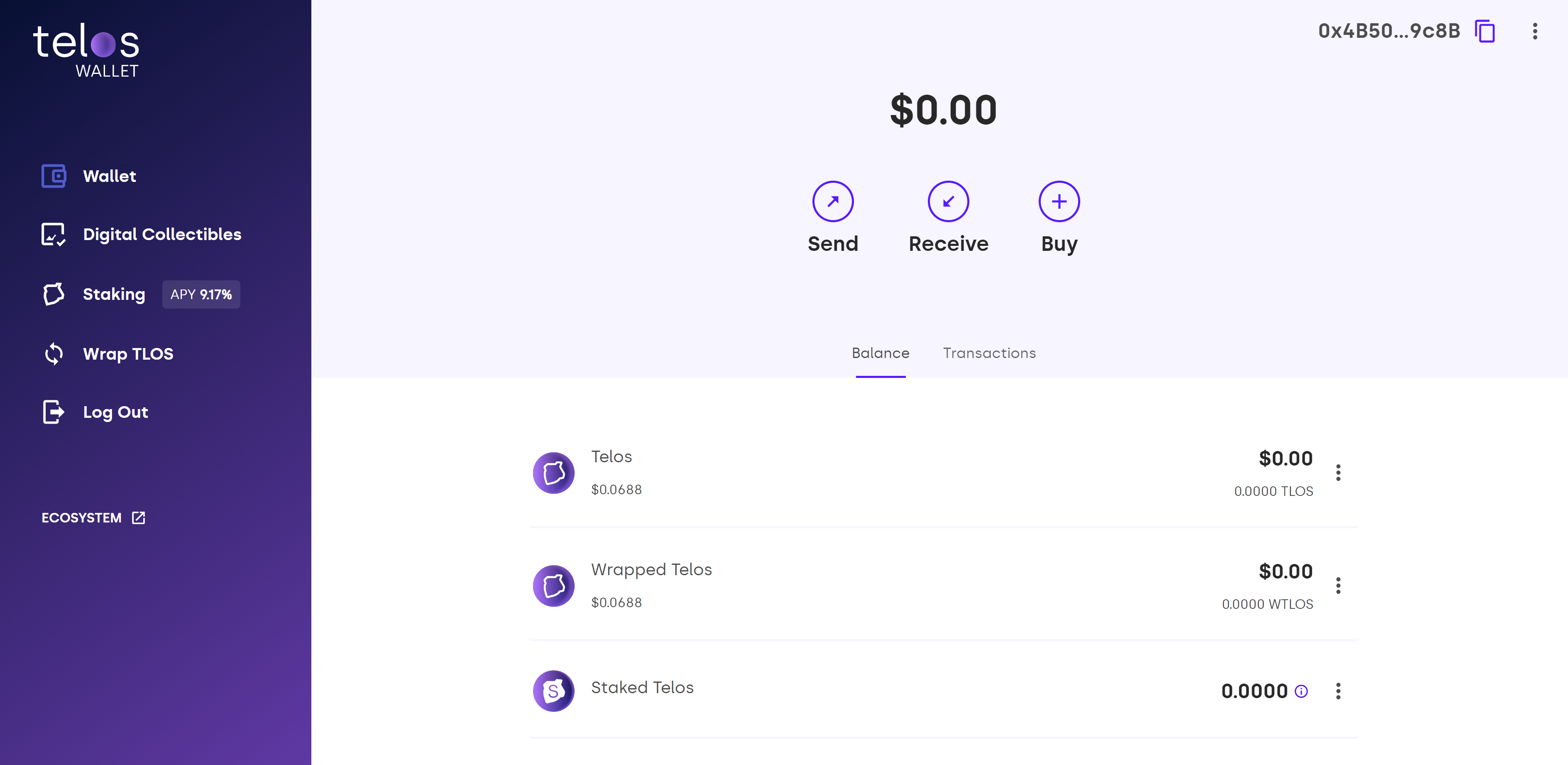
Task: Switch to the Transactions tab
Action: [989, 353]
